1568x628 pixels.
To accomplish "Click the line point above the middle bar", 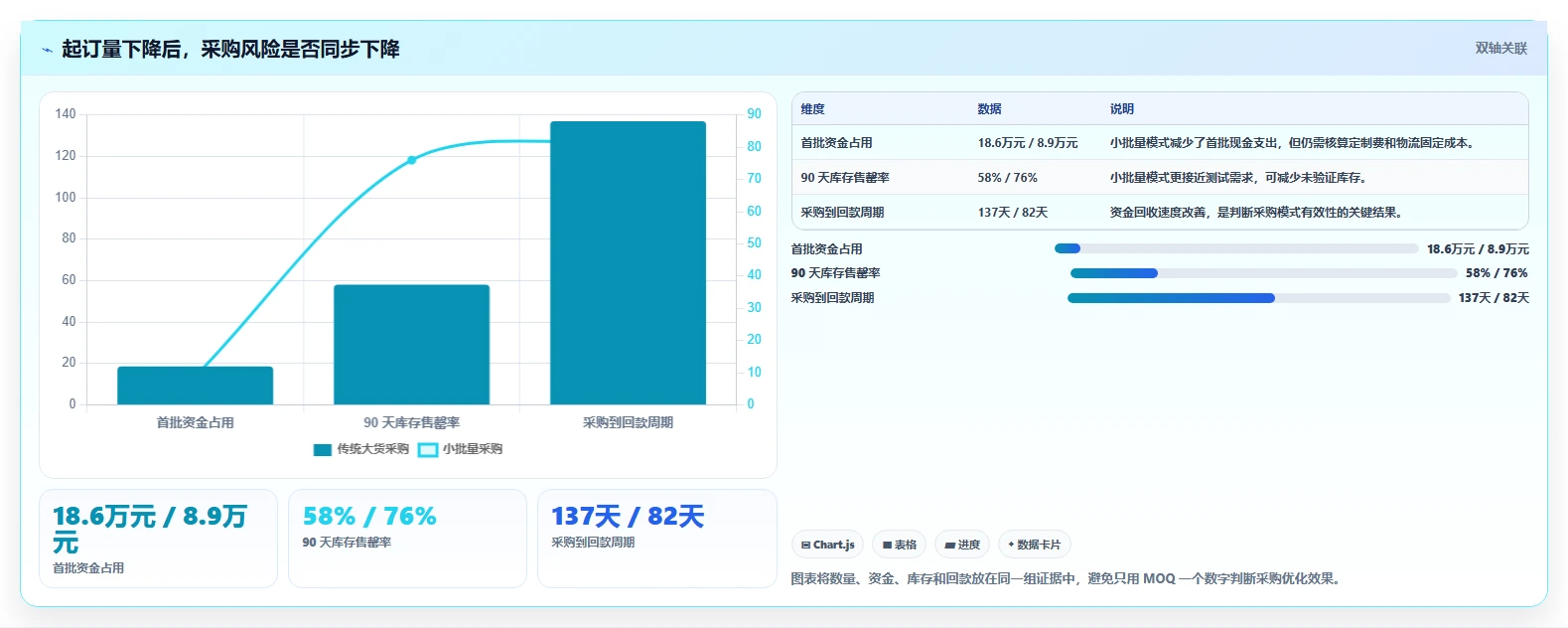I will click(411, 160).
